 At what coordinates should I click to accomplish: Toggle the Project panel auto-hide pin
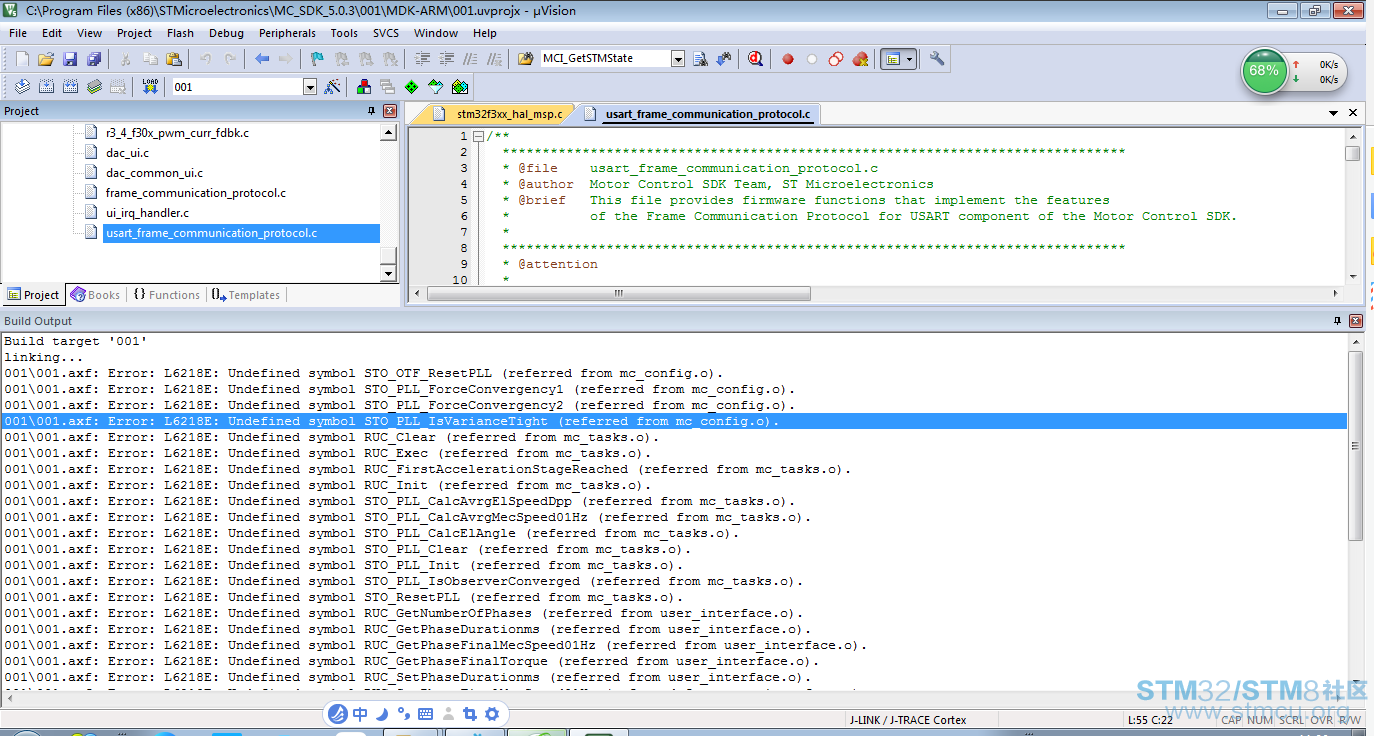pos(372,111)
